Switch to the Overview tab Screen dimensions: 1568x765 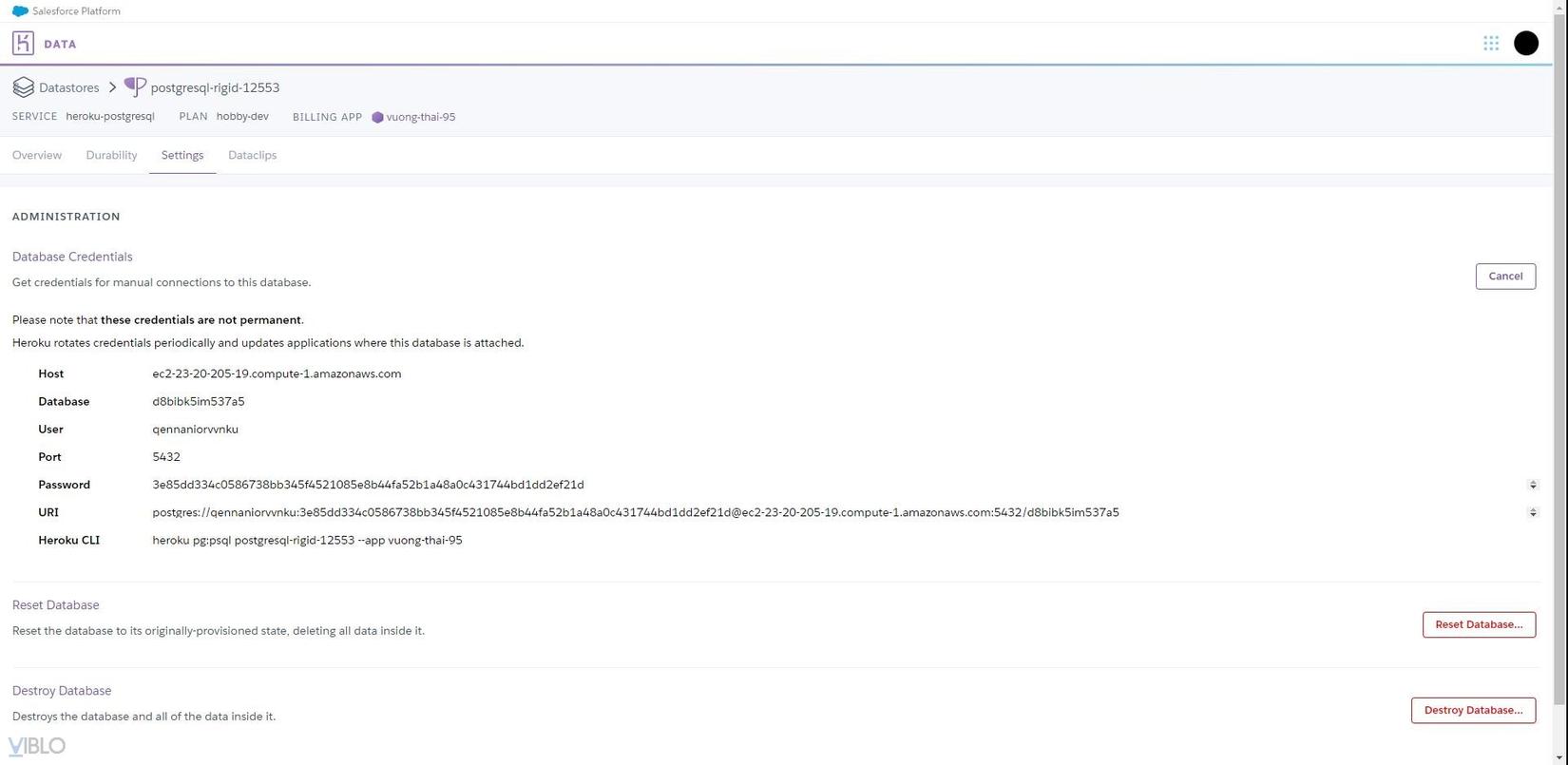coord(37,155)
